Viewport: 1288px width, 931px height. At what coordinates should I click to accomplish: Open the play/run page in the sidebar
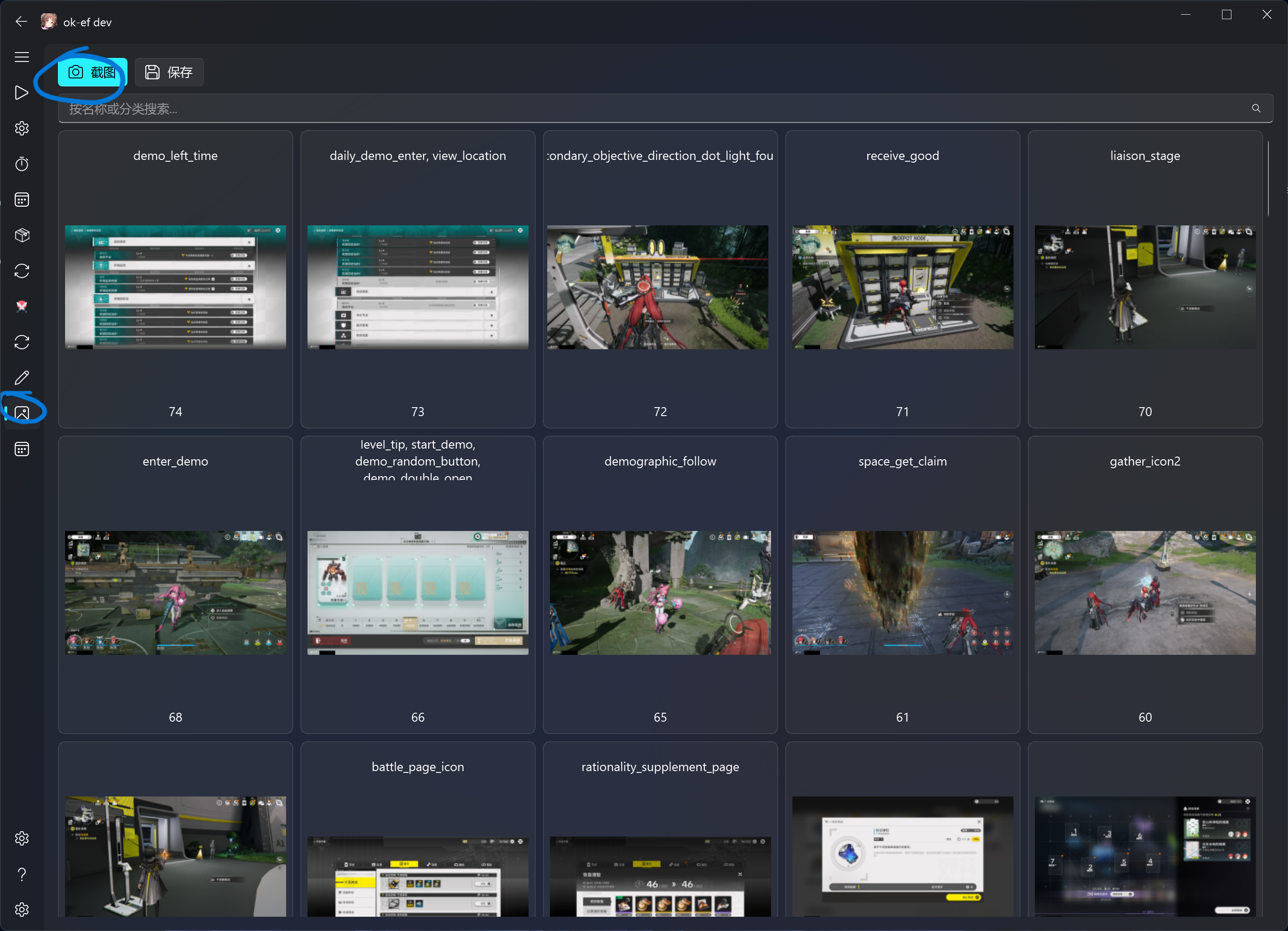pyautogui.click(x=21, y=93)
